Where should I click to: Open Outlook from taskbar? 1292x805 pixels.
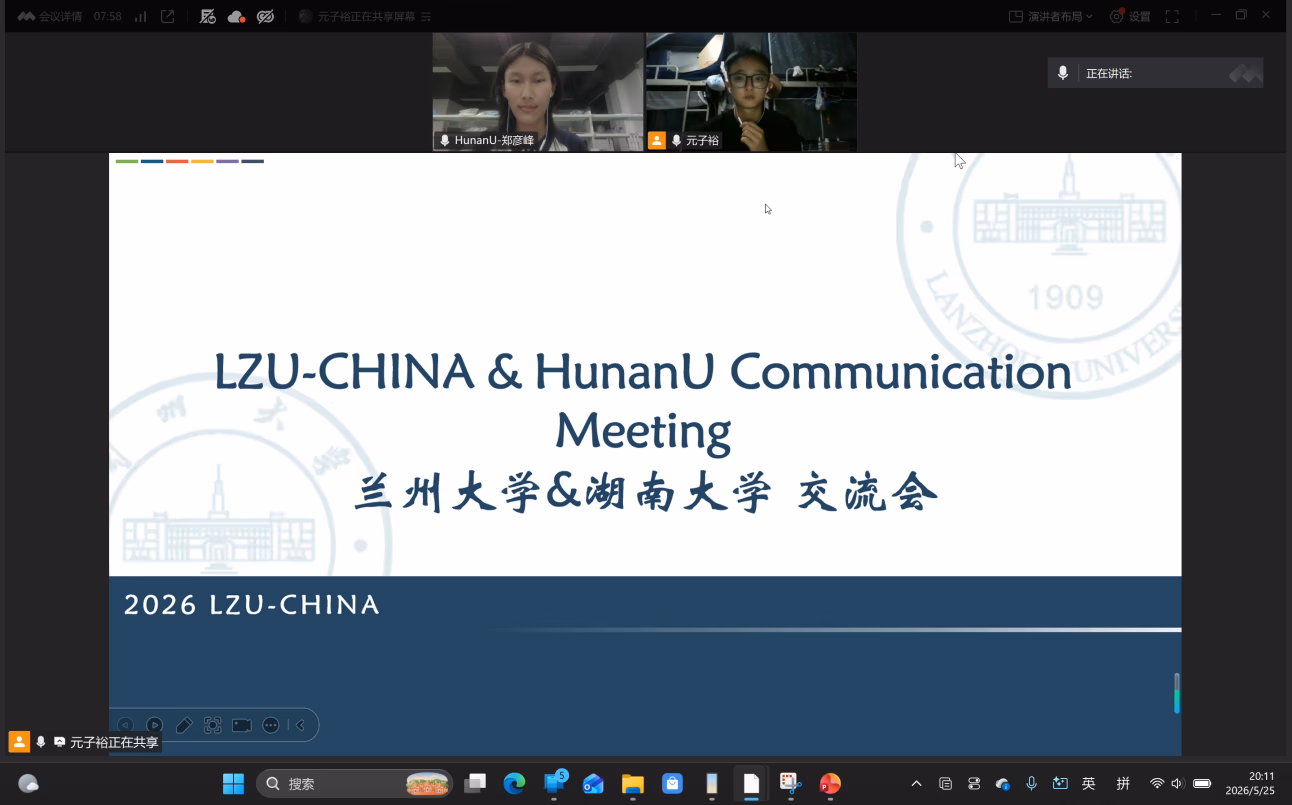tap(593, 784)
